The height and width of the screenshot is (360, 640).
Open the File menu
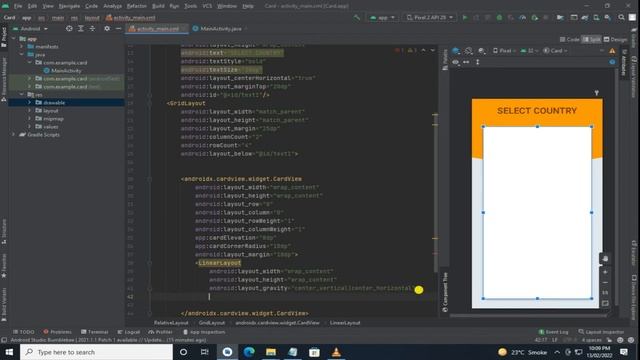18,6
